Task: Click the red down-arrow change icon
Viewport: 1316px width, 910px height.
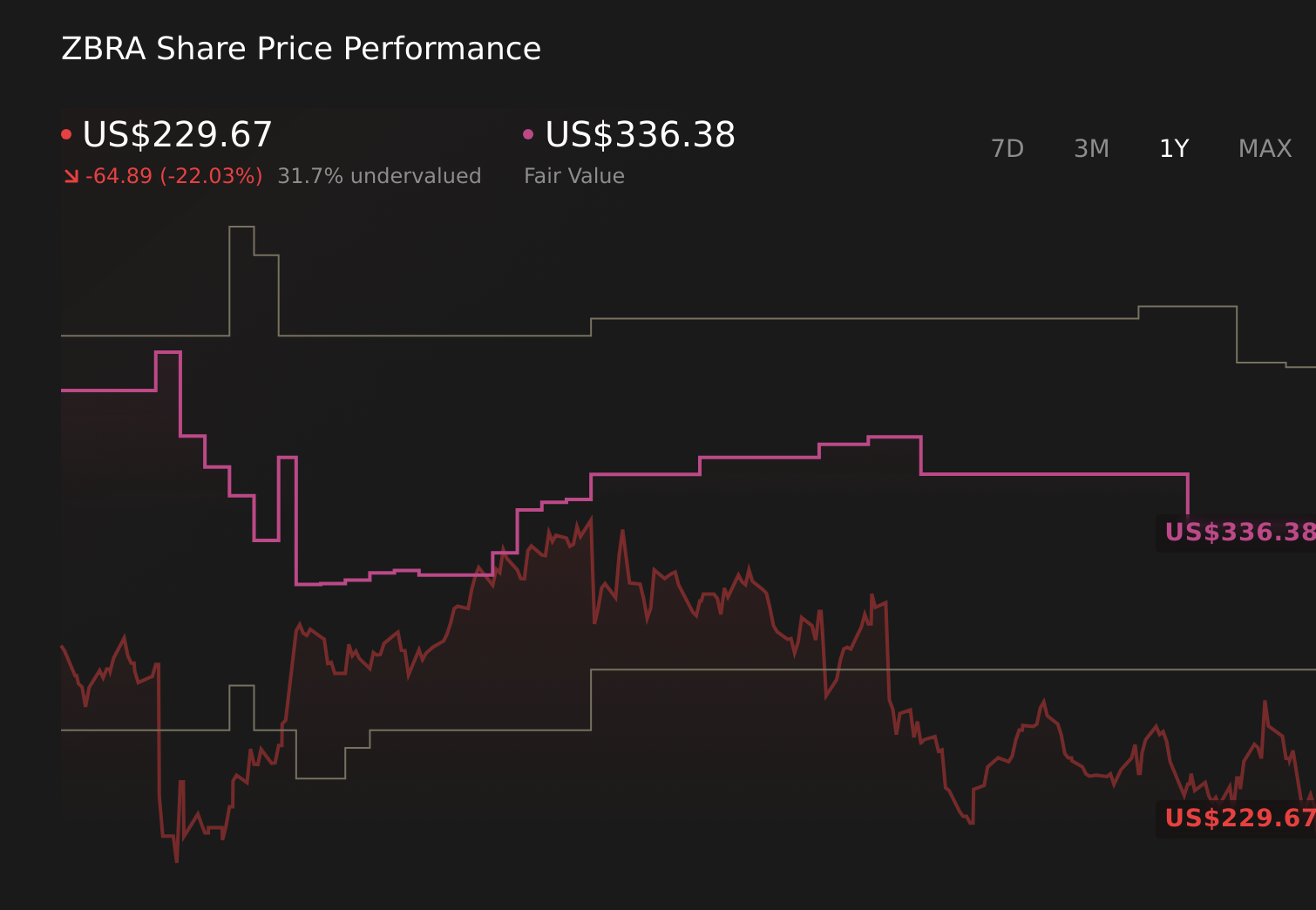Action: click(71, 177)
